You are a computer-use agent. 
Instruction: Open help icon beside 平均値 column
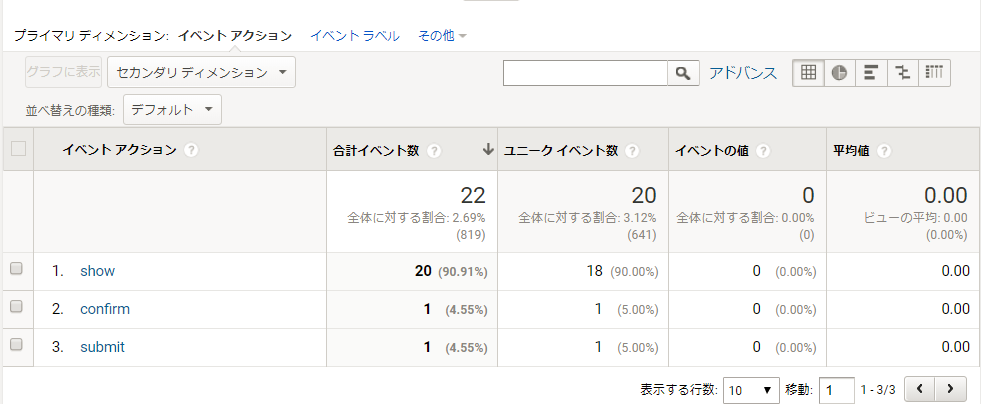coord(883,151)
